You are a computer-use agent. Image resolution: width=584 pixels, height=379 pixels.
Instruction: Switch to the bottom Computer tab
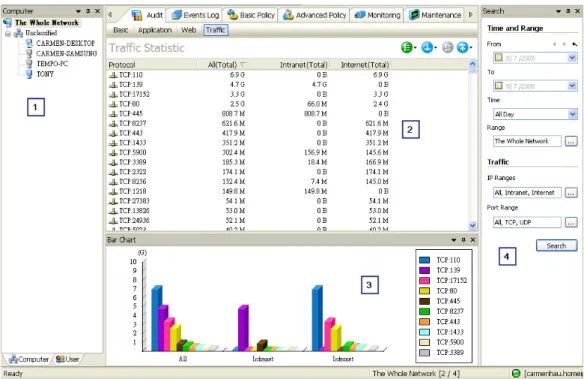pyautogui.click(x=29, y=359)
